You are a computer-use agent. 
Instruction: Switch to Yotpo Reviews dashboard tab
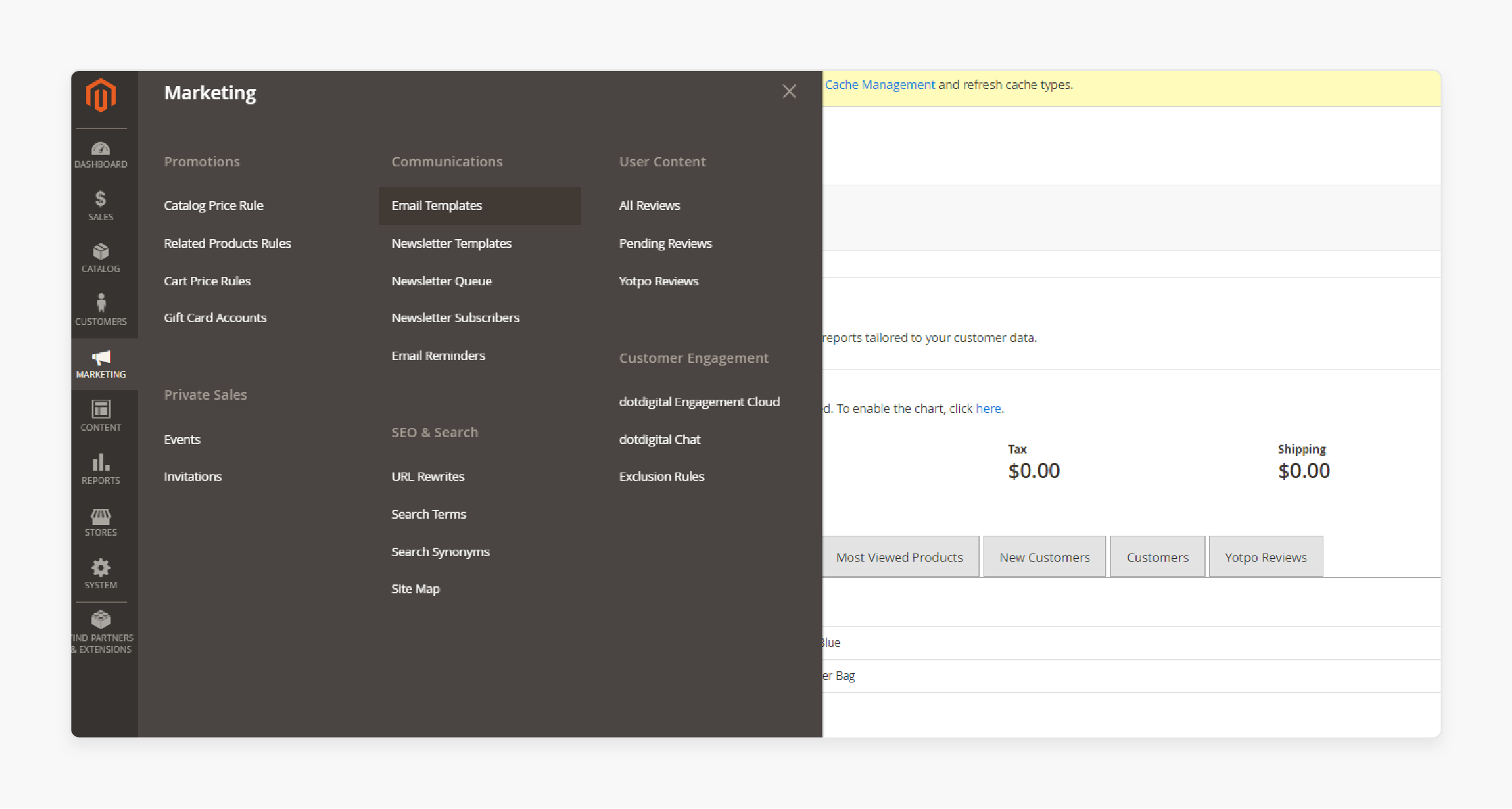pyautogui.click(x=1266, y=557)
